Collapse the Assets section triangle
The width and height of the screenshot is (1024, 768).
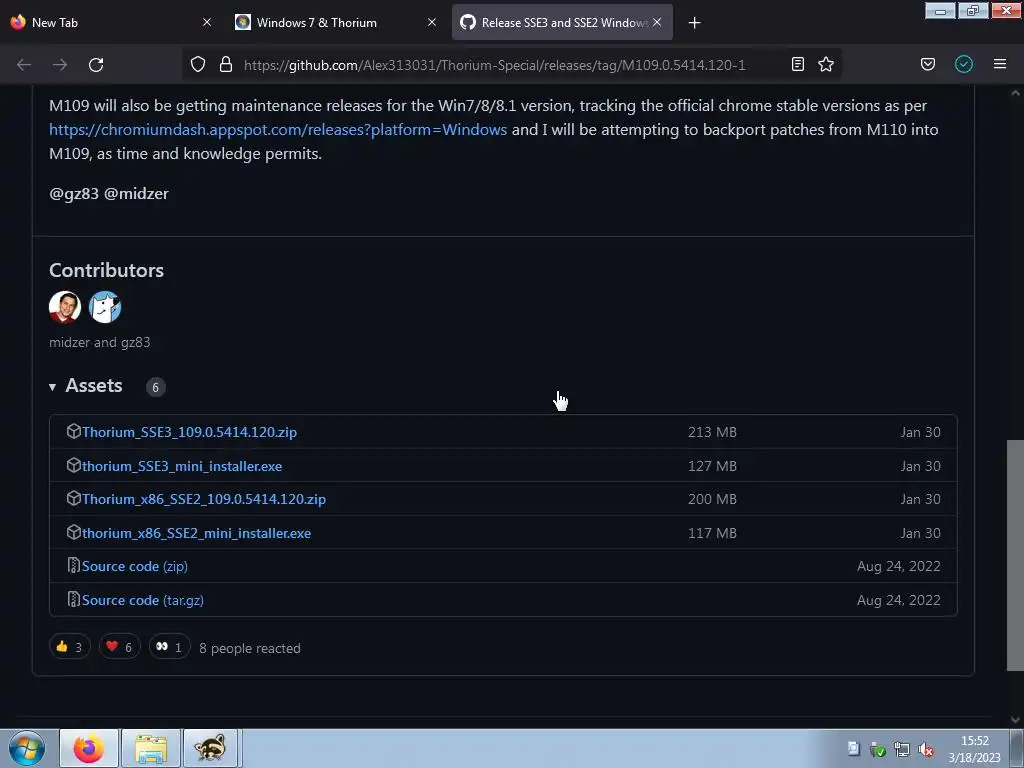pyautogui.click(x=52, y=387)
